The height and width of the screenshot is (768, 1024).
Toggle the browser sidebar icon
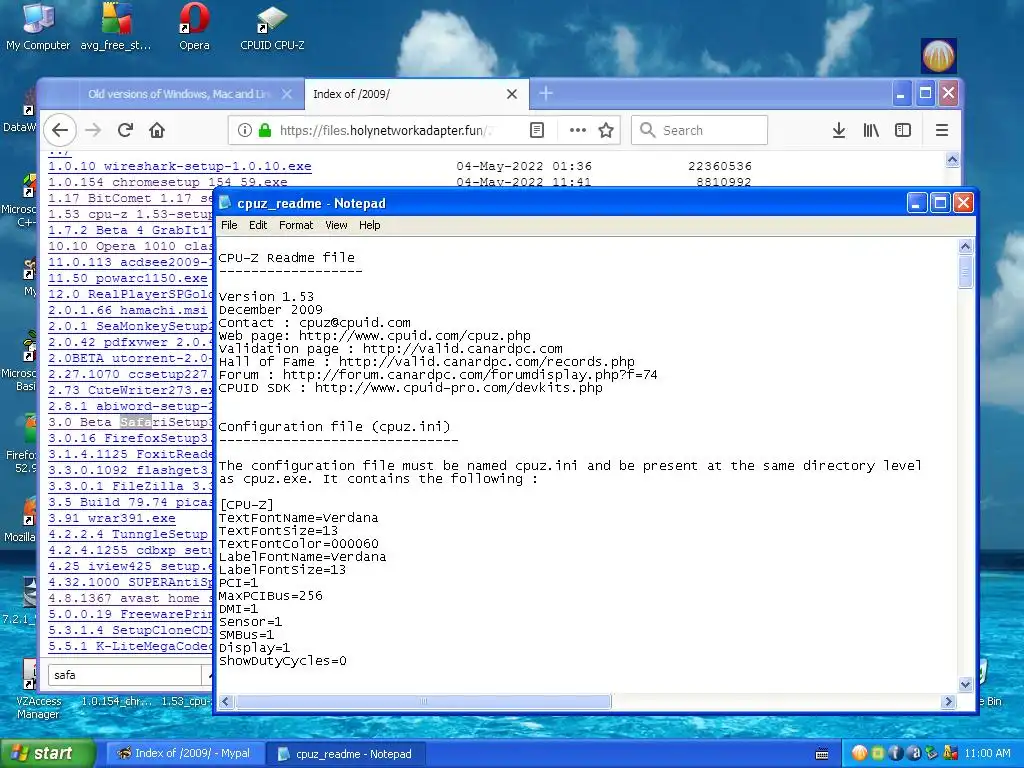coord(903,130)
